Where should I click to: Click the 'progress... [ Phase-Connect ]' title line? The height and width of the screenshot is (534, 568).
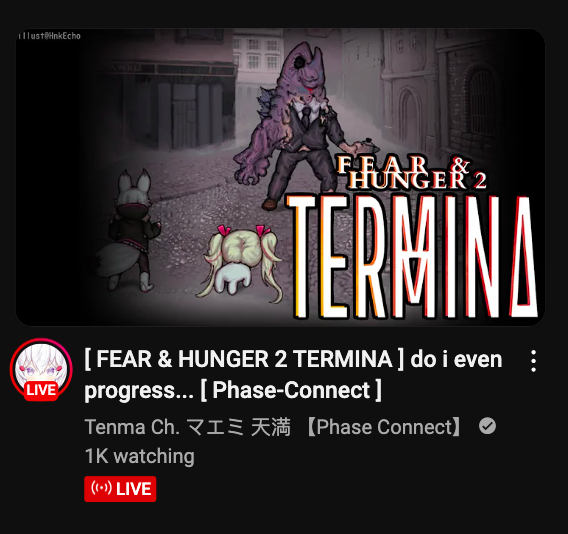click(x=233, y=391)
